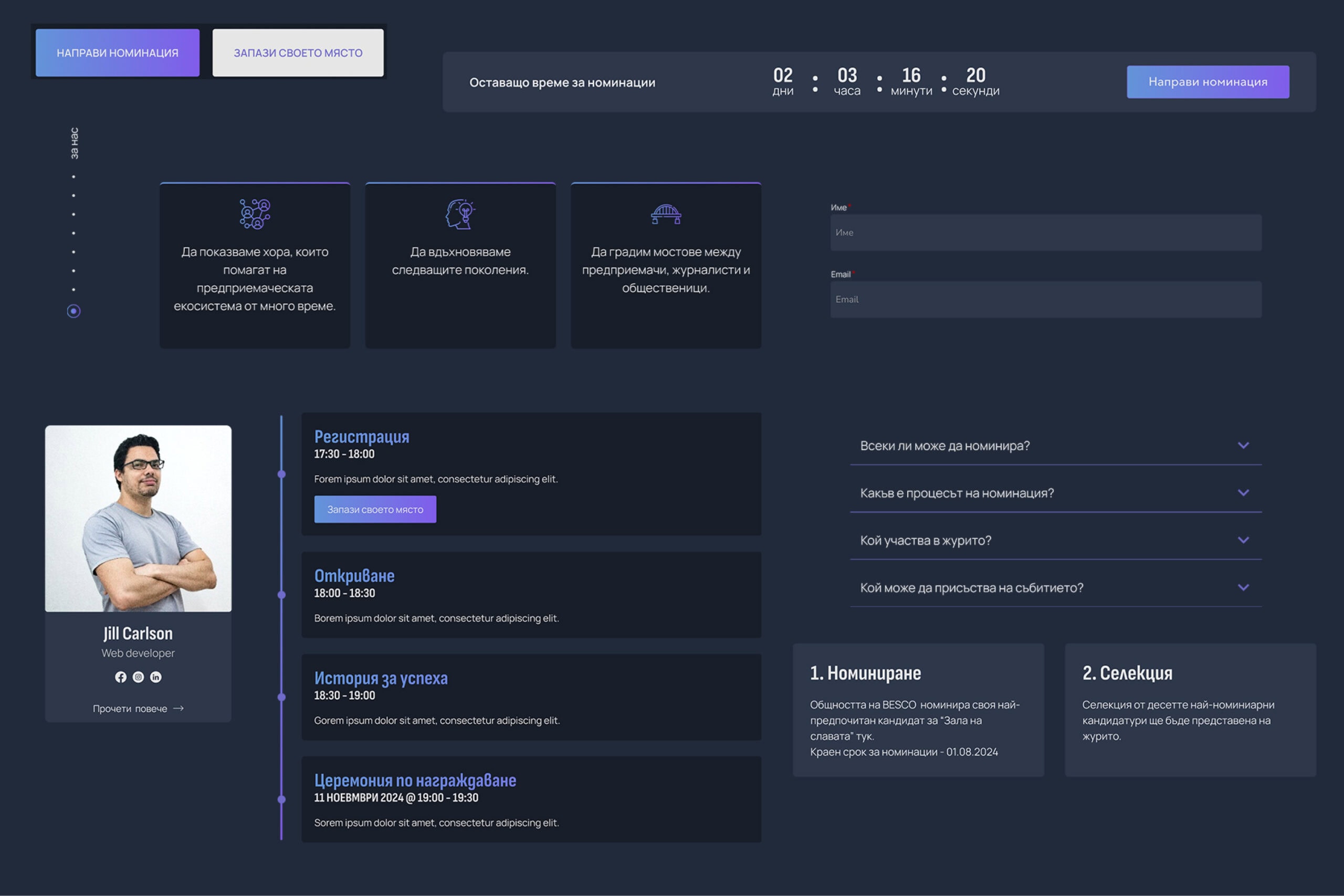Click the bridge icon in third card
1344x896 pixels.
666,214
